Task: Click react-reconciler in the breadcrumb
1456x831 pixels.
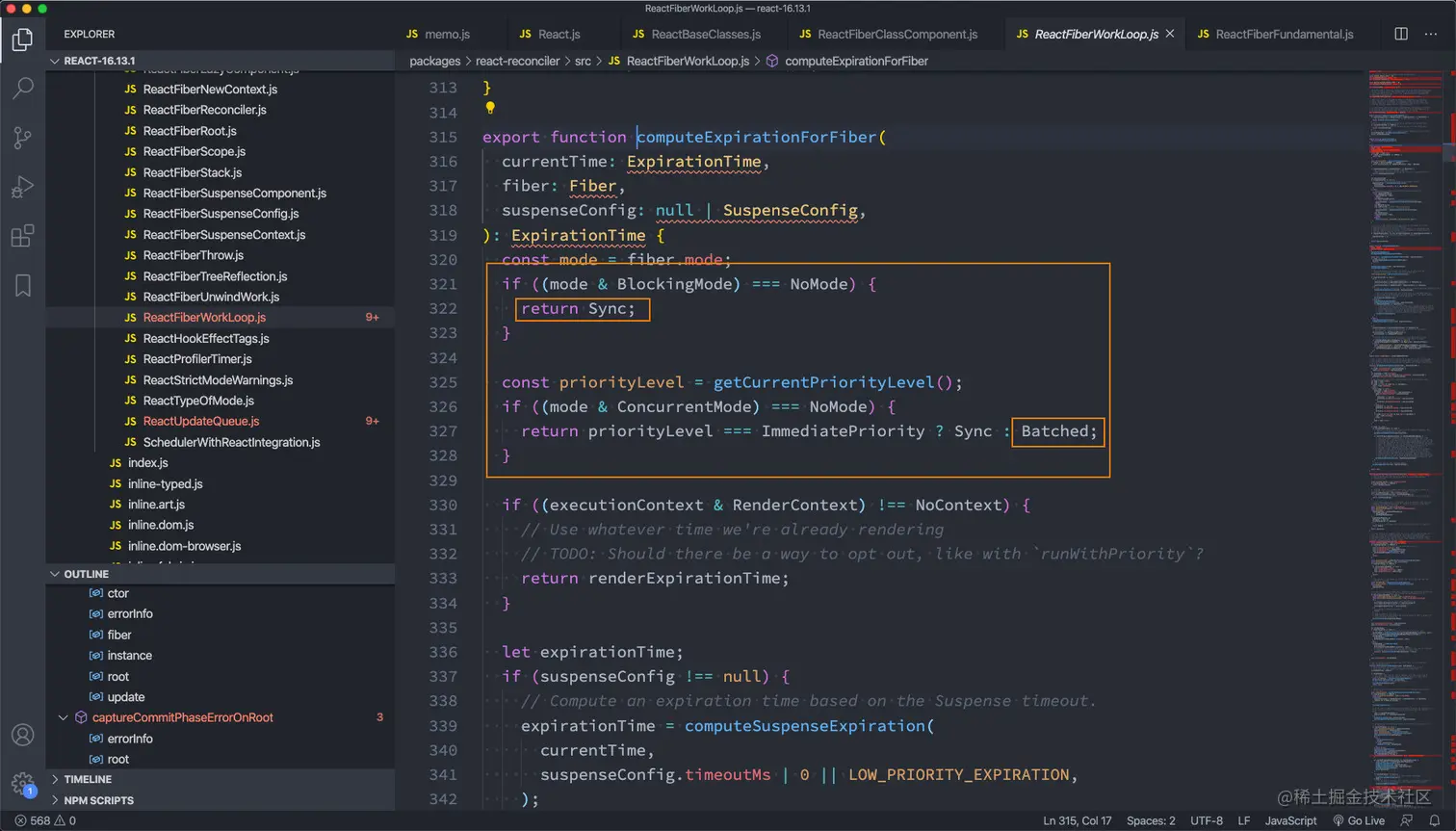Action: (517, 61)
